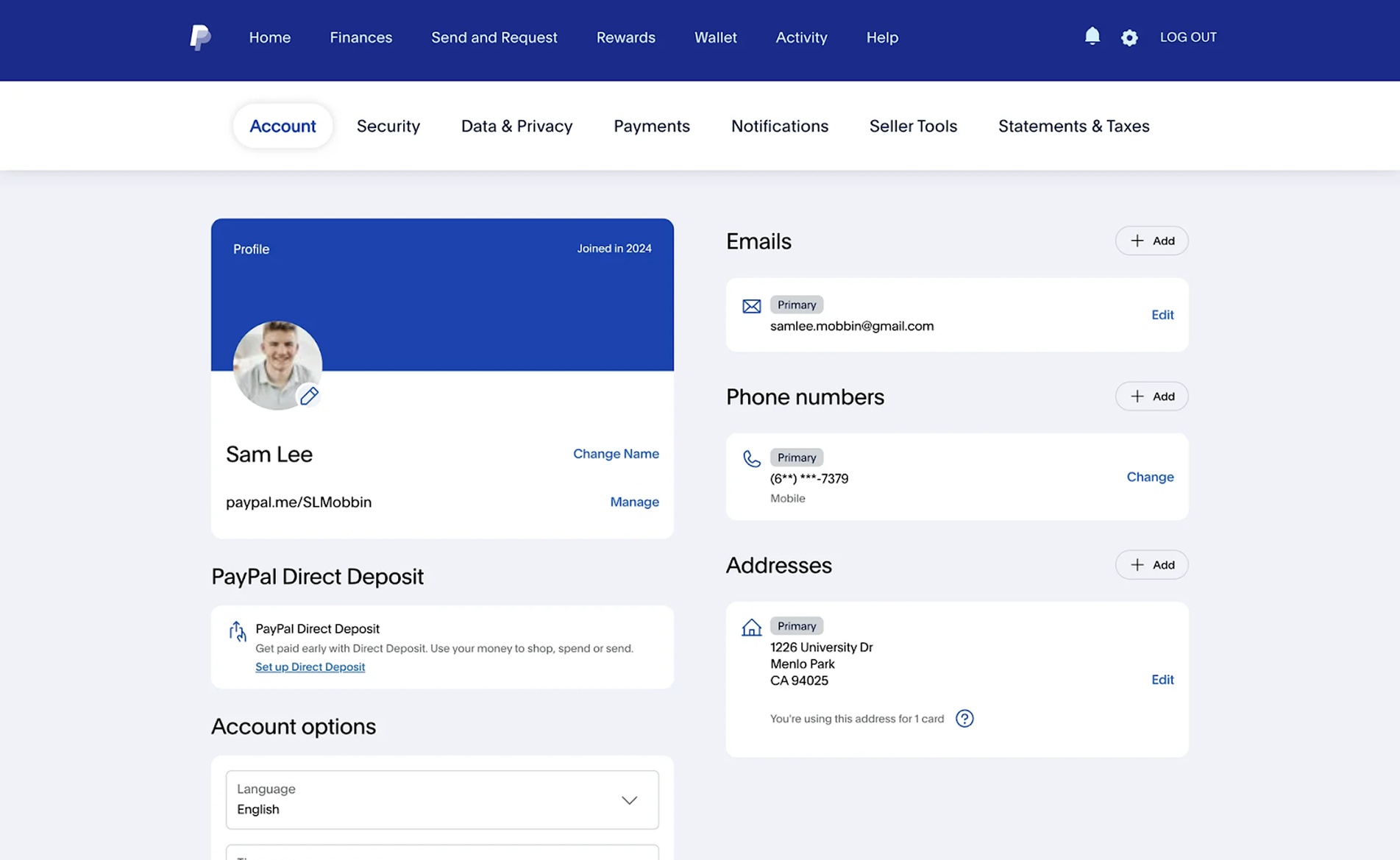1400x860 pixels.
Task: Click the paypal.me/SLMobbin text
Action: (298, 502)
